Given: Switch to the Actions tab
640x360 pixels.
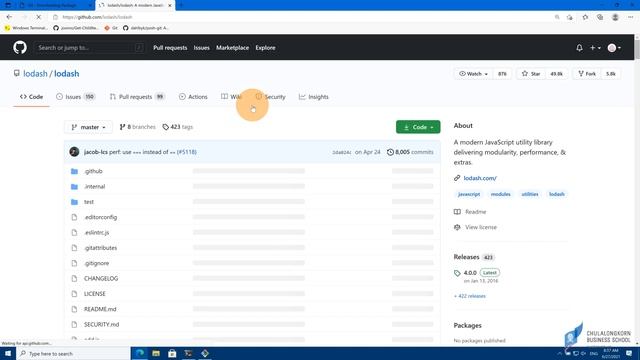Looking at the screenshot, I should [x=193, y=97].
